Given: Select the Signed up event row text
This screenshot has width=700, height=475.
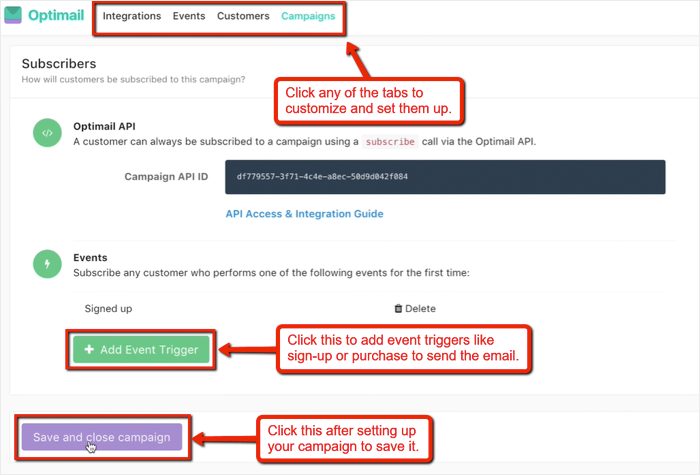Looking at the screenshot, I should pyautogui.click(x=108, y=308).
